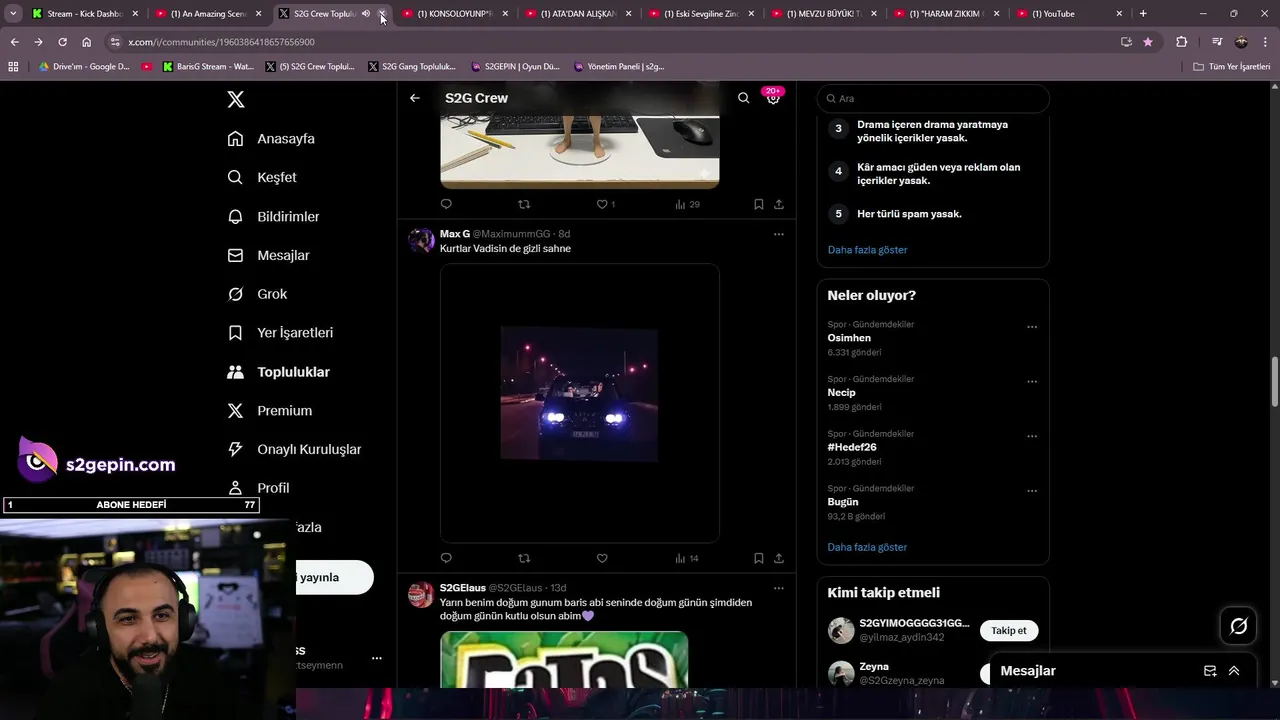The image size is (1280, 720).
Task: Bookmark the desk photo post
Action: pos(758,204)
